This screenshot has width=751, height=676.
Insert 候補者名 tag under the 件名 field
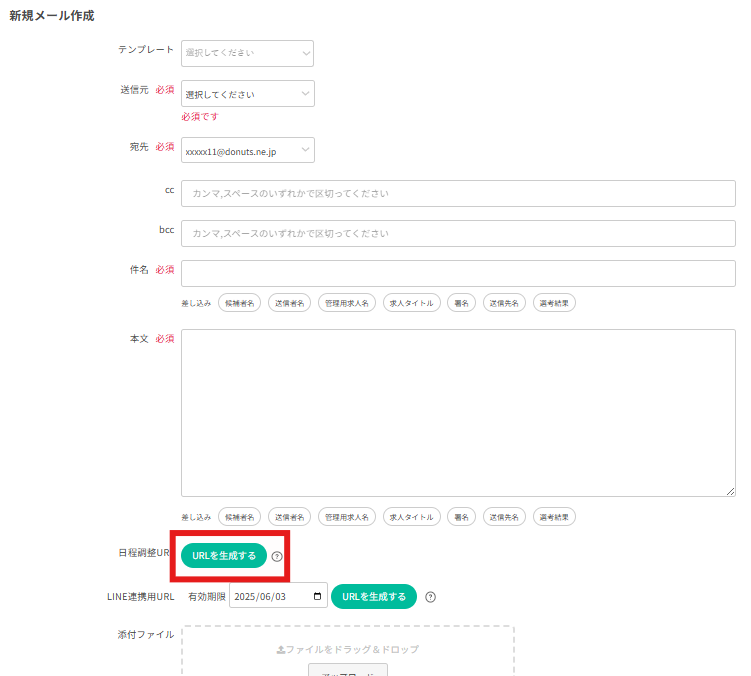[x=240, y=303]
